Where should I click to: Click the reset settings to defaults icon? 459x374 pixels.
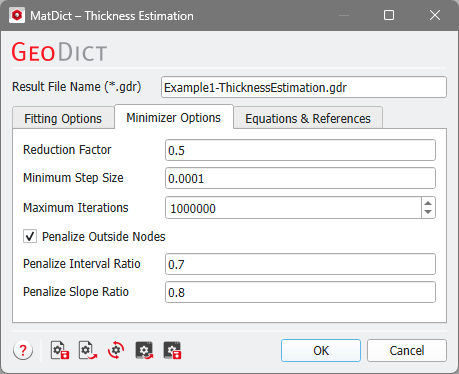tap(116, 350)
